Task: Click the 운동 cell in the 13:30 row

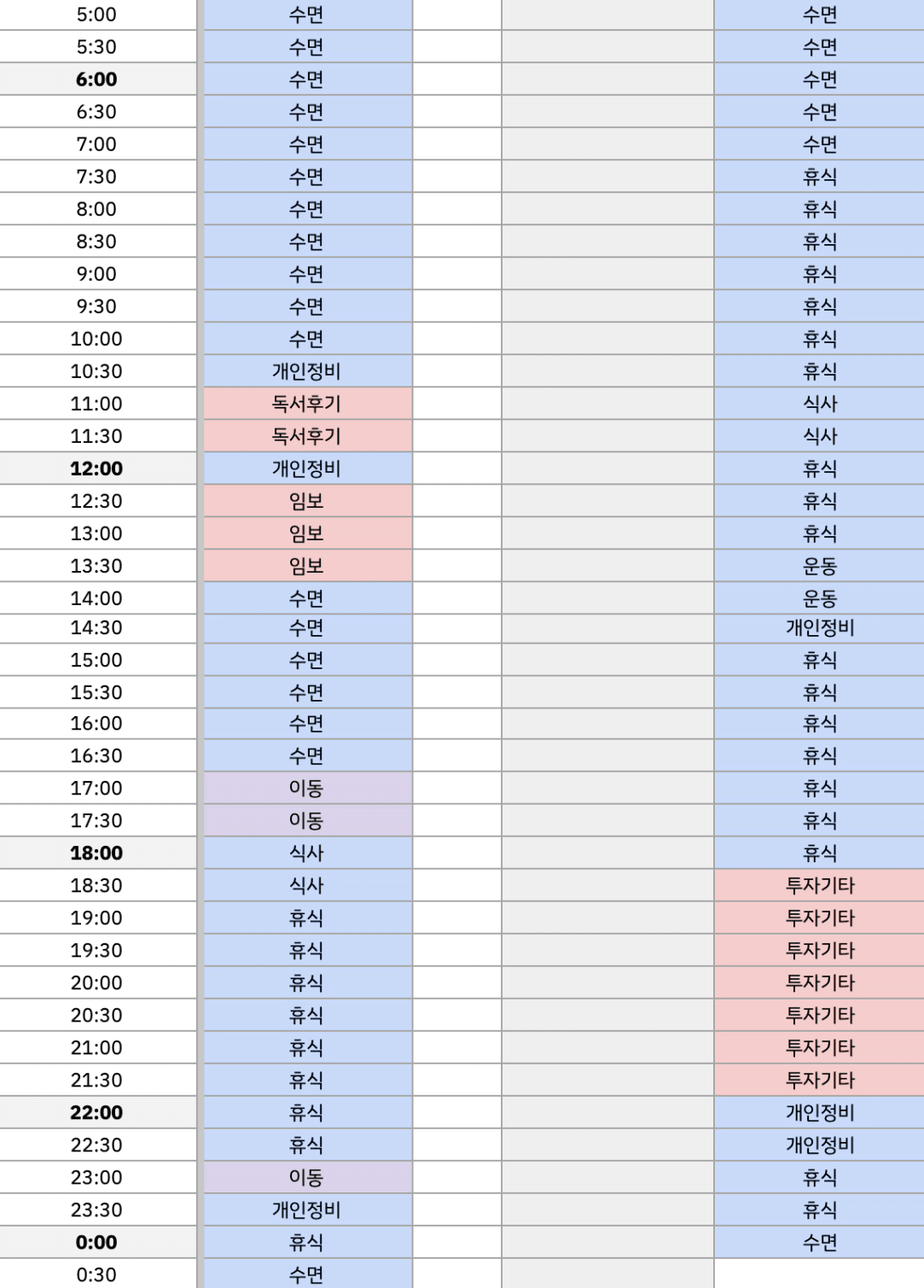Action: coord(819,566)
